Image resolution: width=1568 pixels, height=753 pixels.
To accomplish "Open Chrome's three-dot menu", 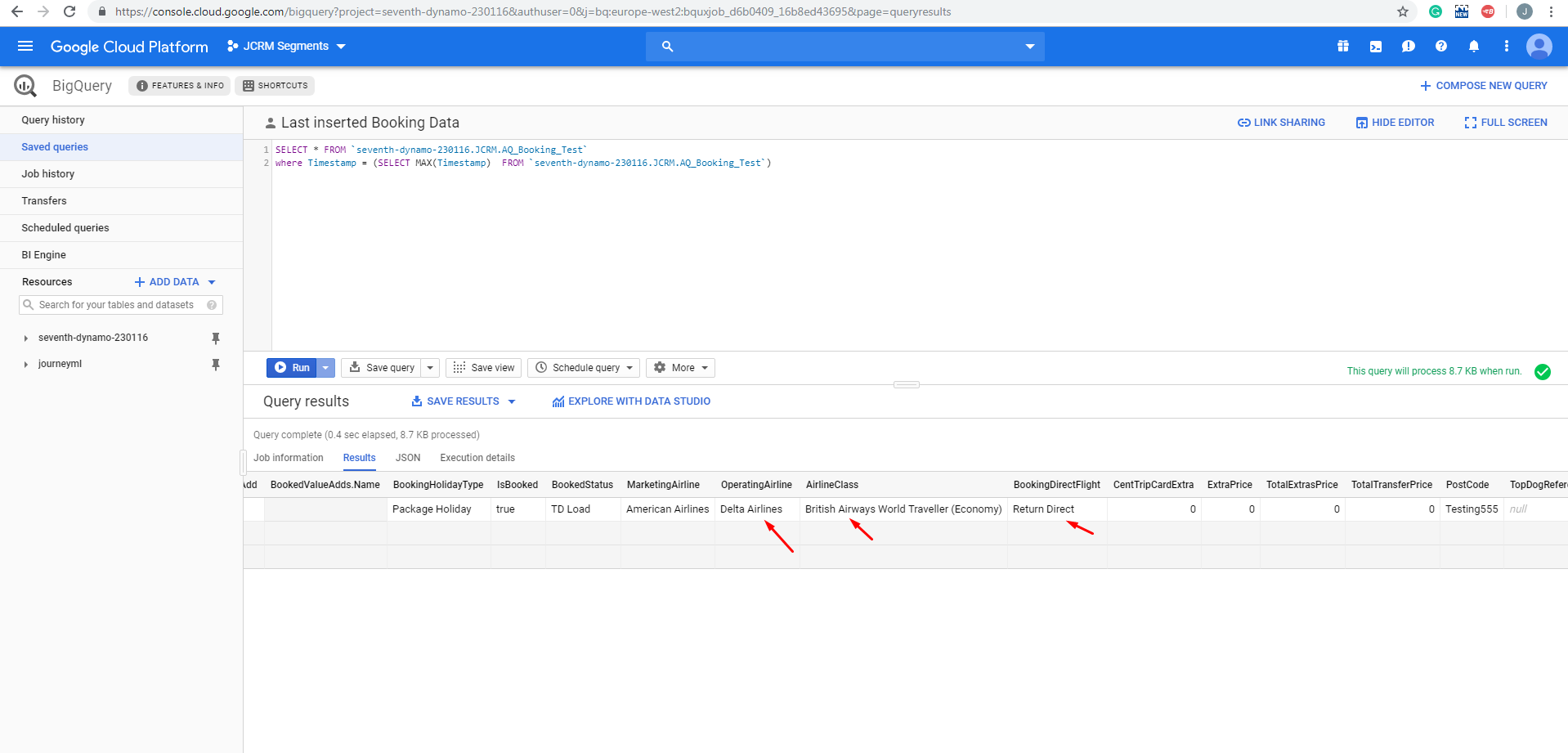I will click(1551, 11).
